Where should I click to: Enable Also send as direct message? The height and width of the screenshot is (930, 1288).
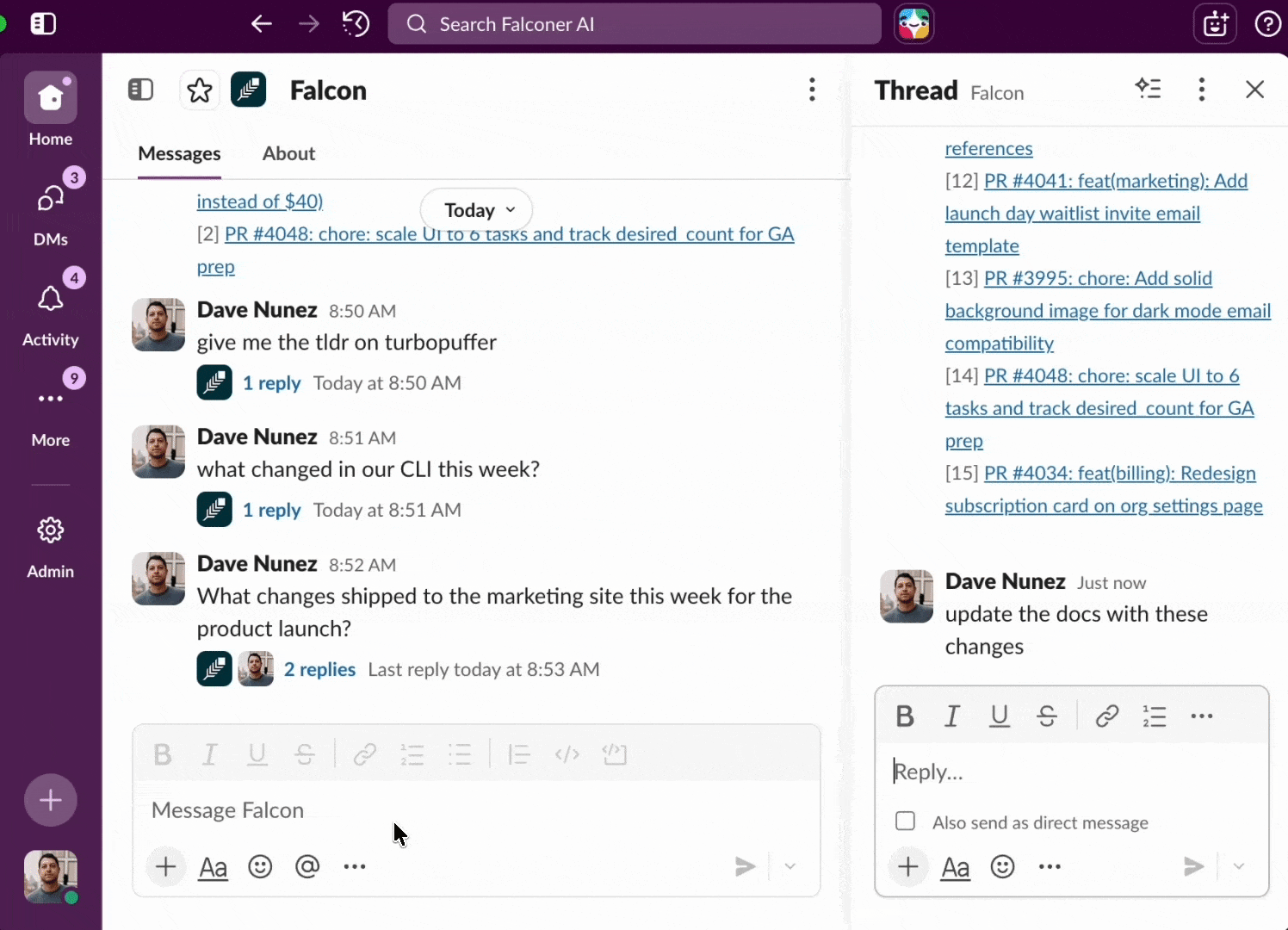point(905,821)
